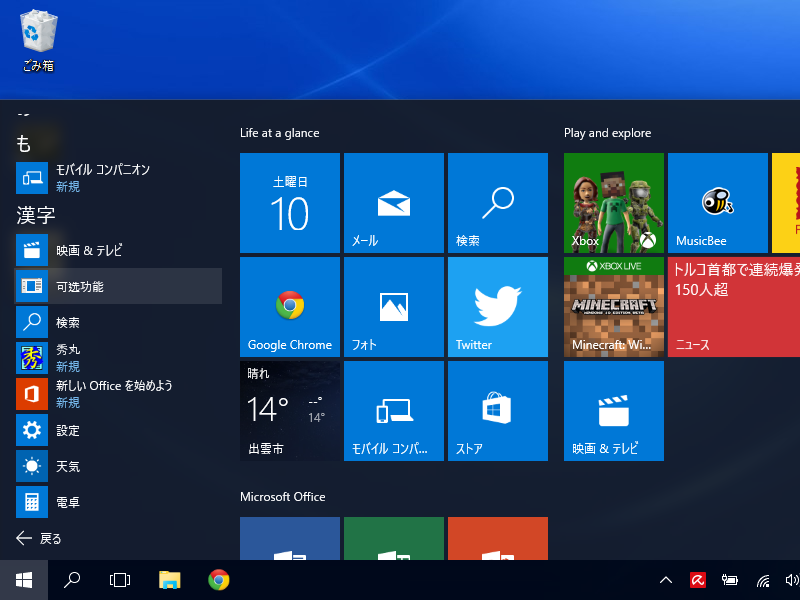This screenshot has height=600, width=800.
Task: Open the blue Word tile under Microsoft Office
Action: click(x=290, y=538)
